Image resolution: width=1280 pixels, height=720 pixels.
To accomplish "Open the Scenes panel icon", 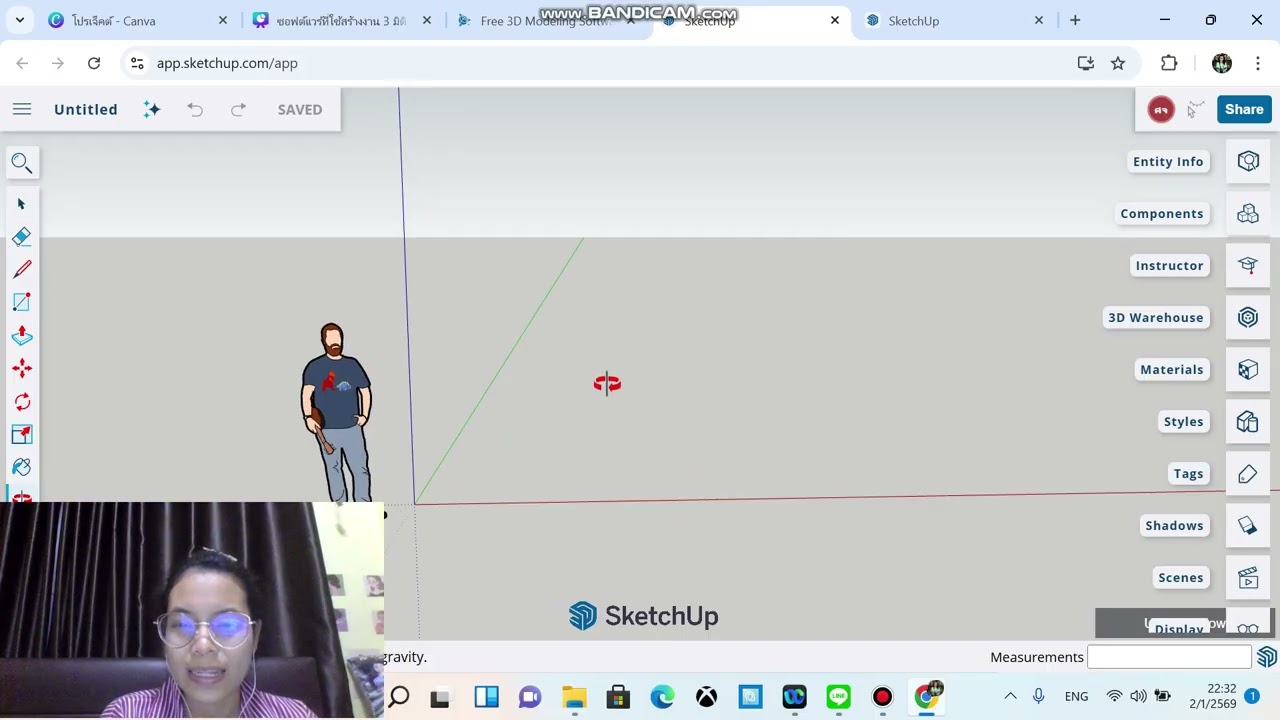I will 1248,577.
